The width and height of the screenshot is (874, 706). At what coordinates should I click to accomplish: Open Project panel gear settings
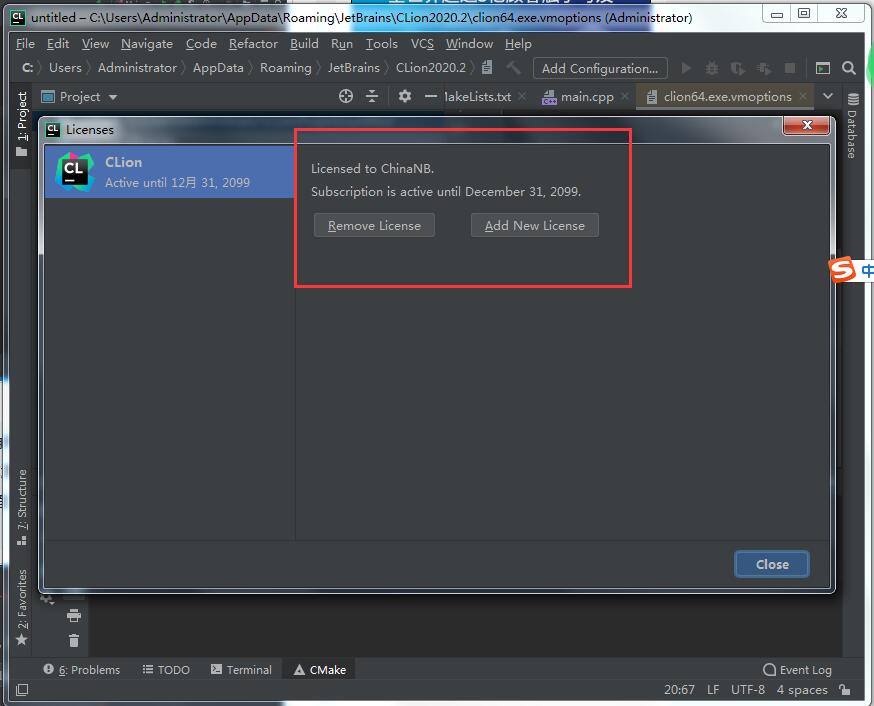tap(405, 96)
